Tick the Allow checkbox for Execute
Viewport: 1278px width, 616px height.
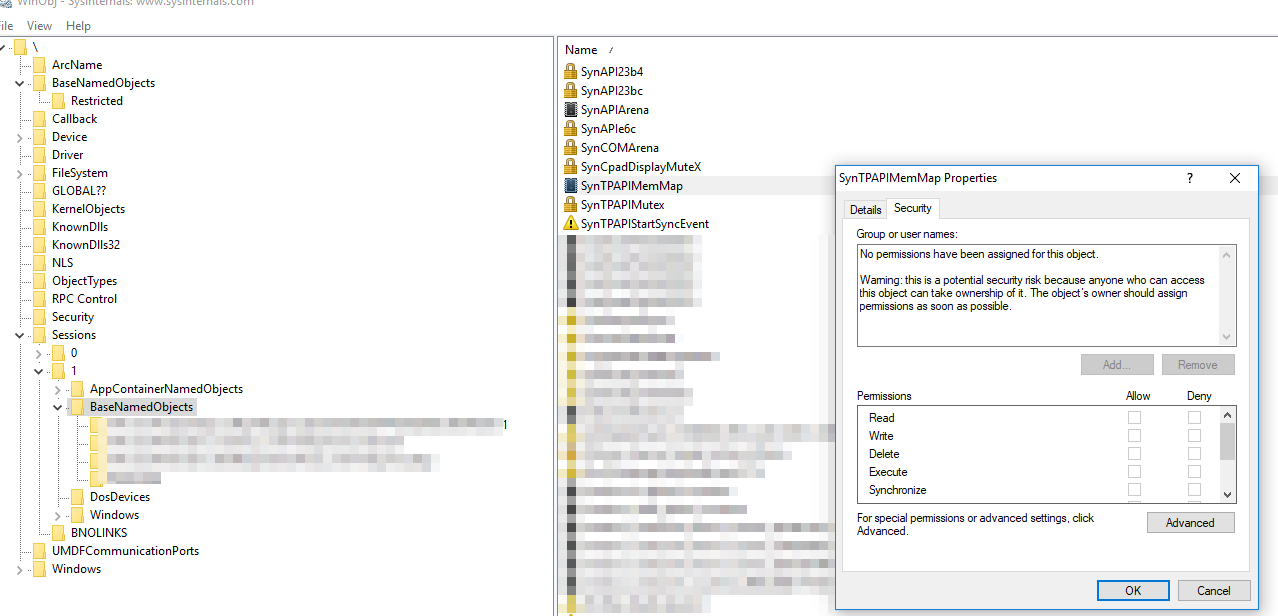point(1134,472)
